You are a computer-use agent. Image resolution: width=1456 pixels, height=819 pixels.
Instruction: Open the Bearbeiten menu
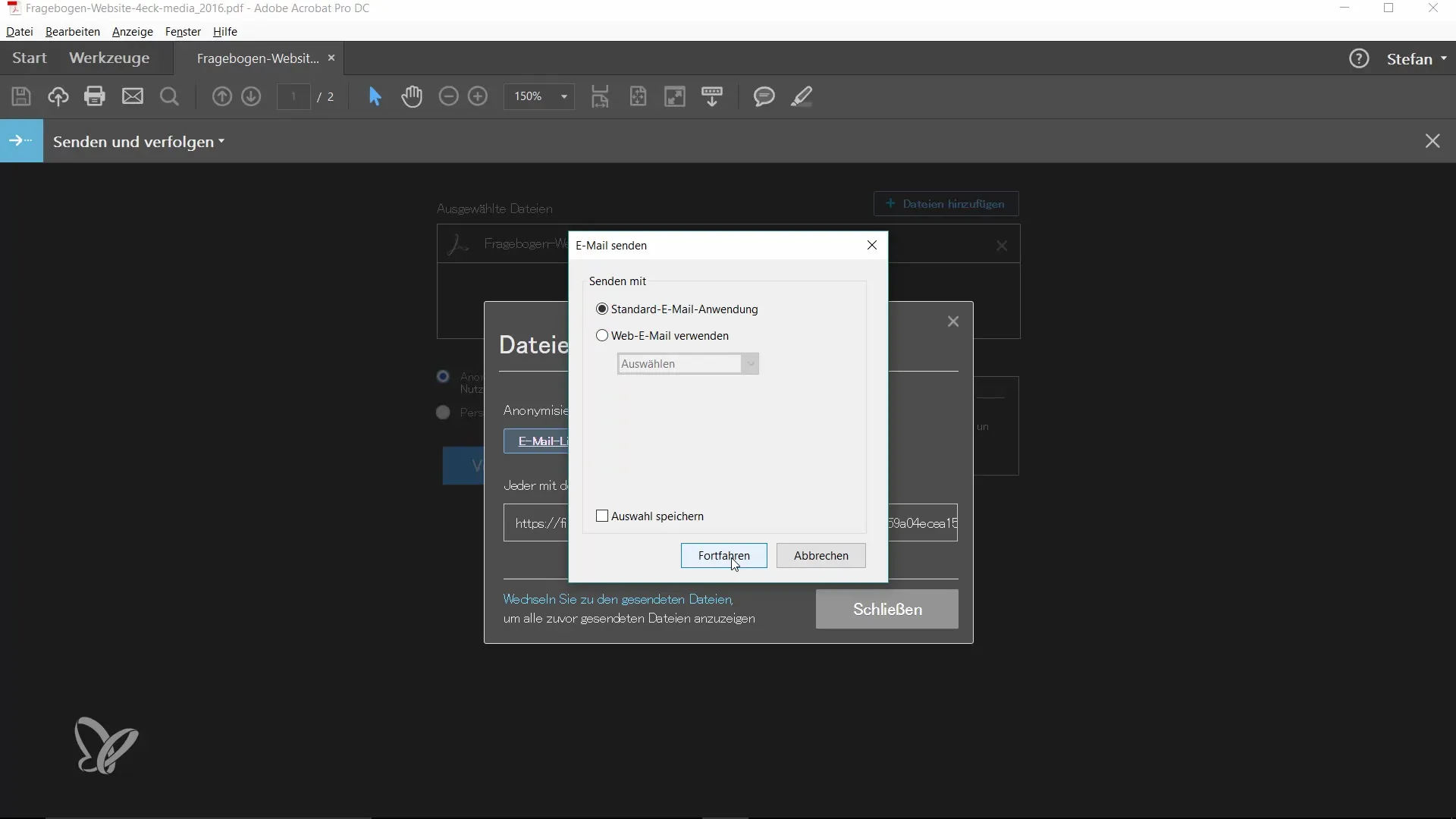[72, 32]
